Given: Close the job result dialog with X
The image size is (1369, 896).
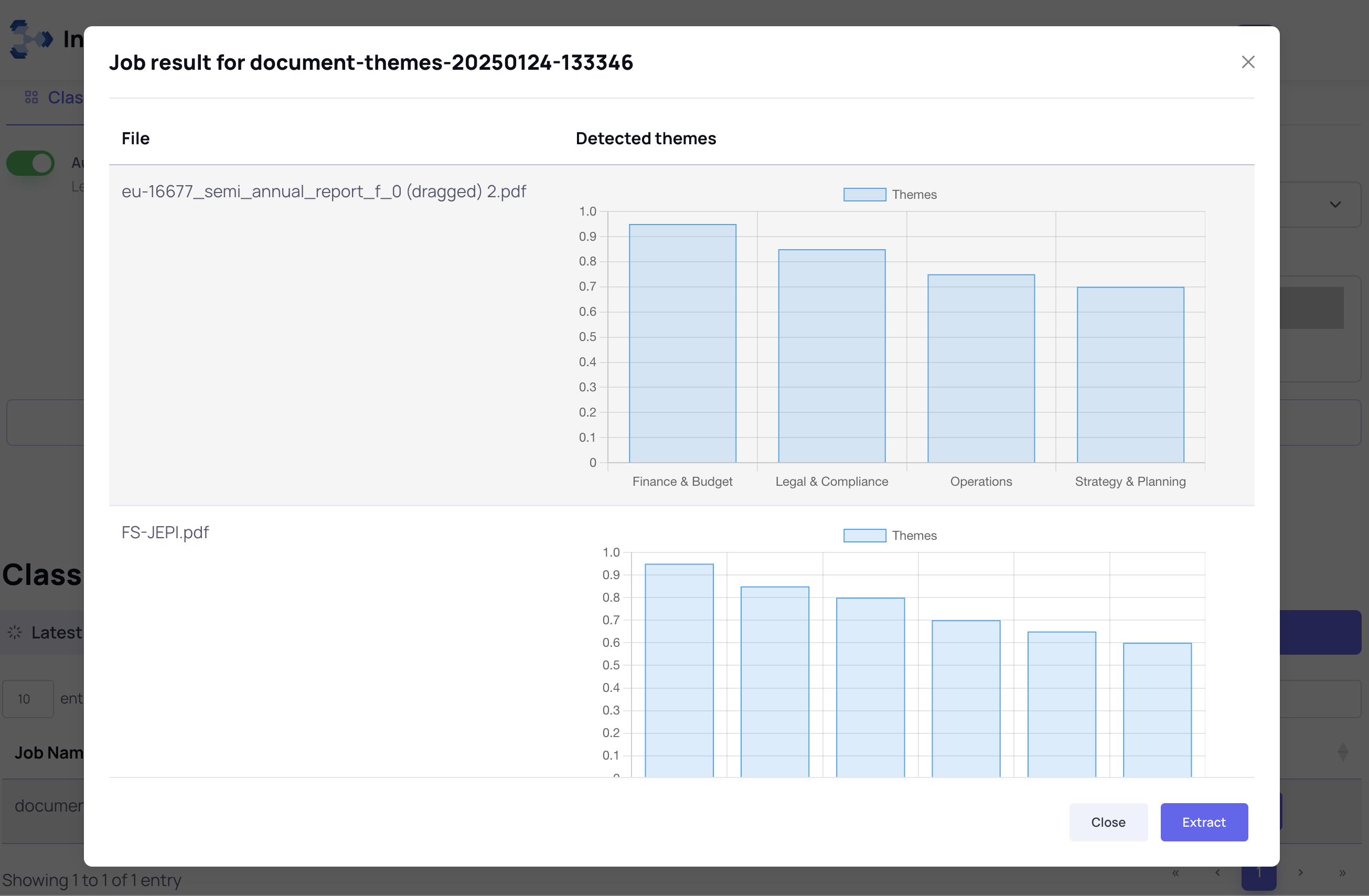Looking at the screenshot, I should click(x=1247, y=62).
